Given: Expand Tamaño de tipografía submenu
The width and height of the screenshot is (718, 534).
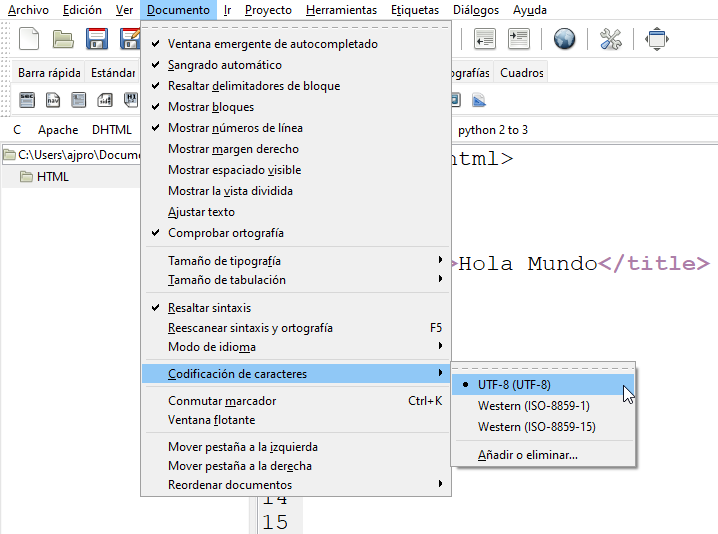Looking at the screenshot, I should pyautogui.click(x=224, y=261).
